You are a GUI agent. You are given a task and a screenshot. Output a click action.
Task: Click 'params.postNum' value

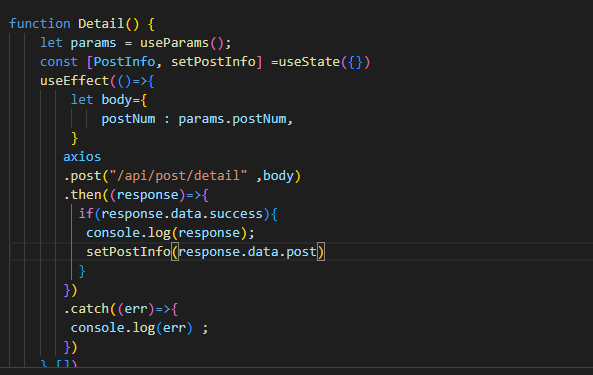click(232, 119)
